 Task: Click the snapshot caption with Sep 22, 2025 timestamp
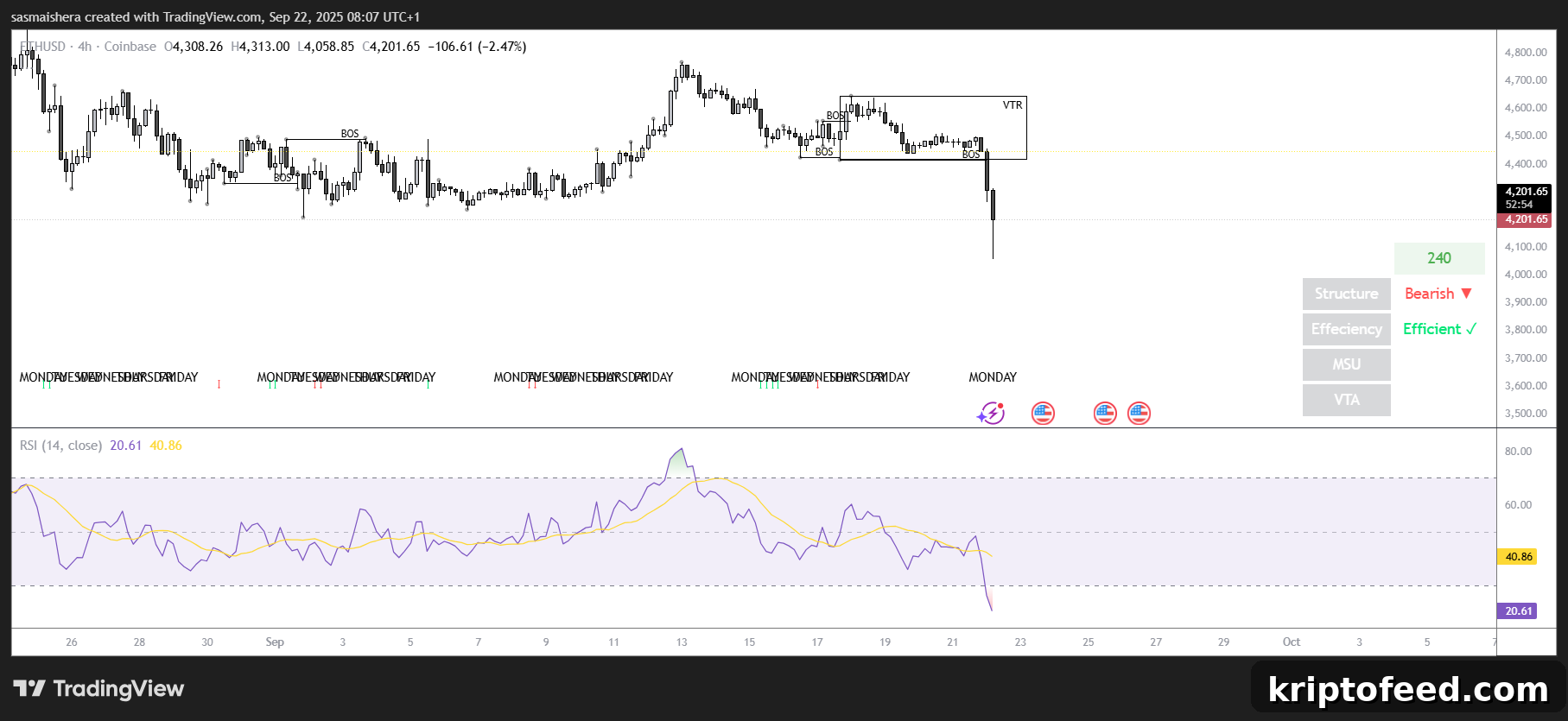click(x=215, y=16)
